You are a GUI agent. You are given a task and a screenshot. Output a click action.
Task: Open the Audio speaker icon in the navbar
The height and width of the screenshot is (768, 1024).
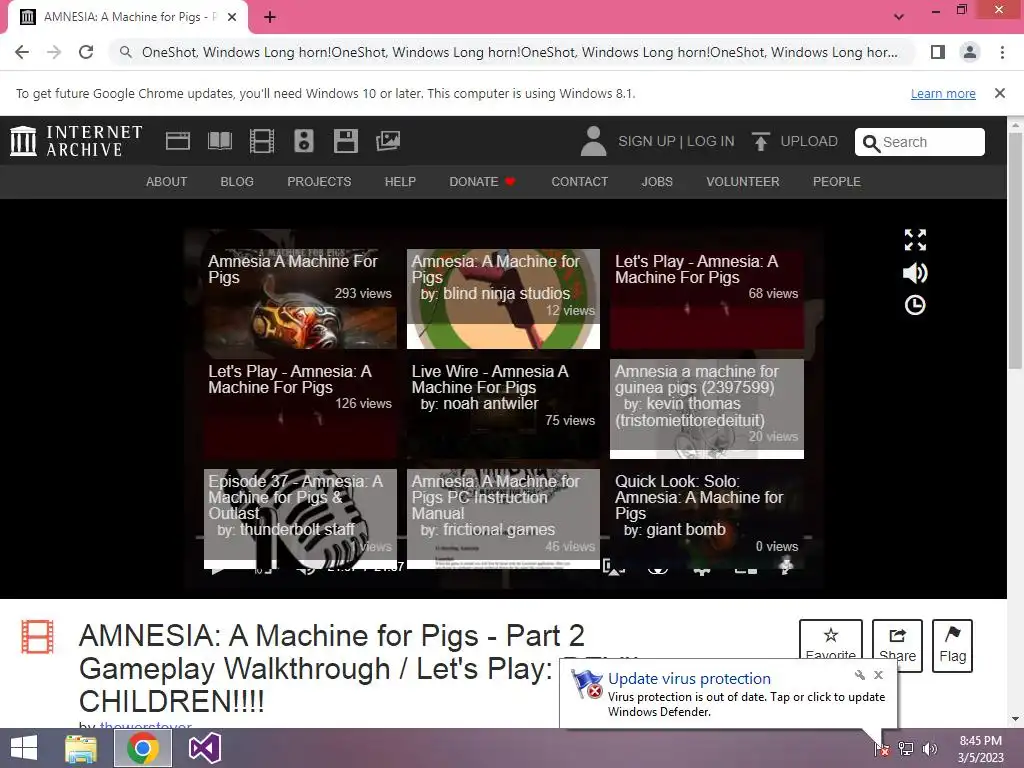point(304,141)
